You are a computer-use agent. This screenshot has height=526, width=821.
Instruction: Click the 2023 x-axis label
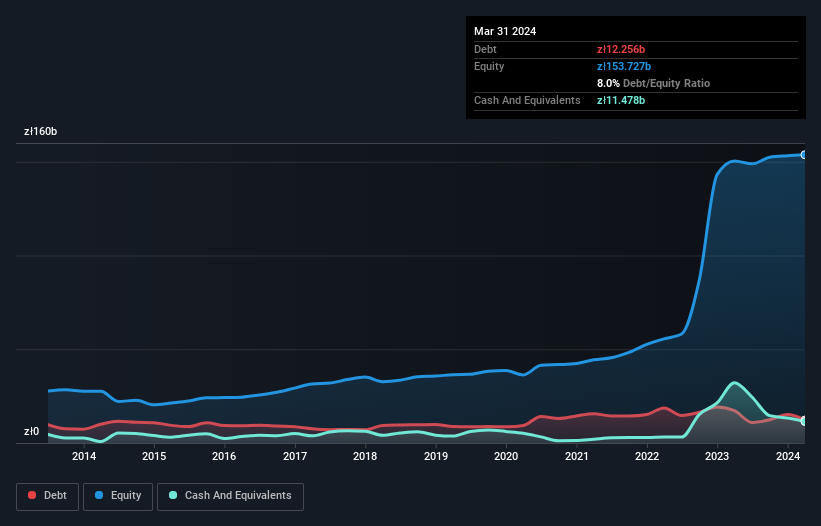(717, 456)
